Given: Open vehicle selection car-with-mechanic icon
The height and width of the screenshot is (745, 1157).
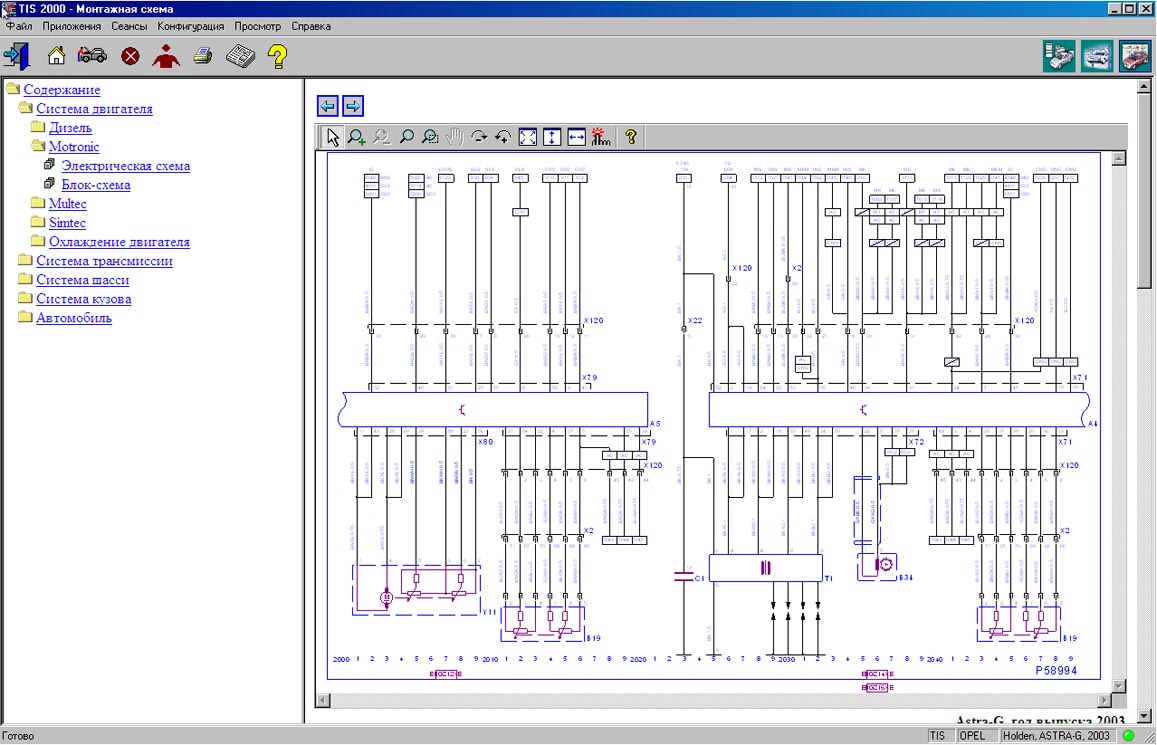Looking at the screenshot, I should pyautogui.click(x=92, y=56).
